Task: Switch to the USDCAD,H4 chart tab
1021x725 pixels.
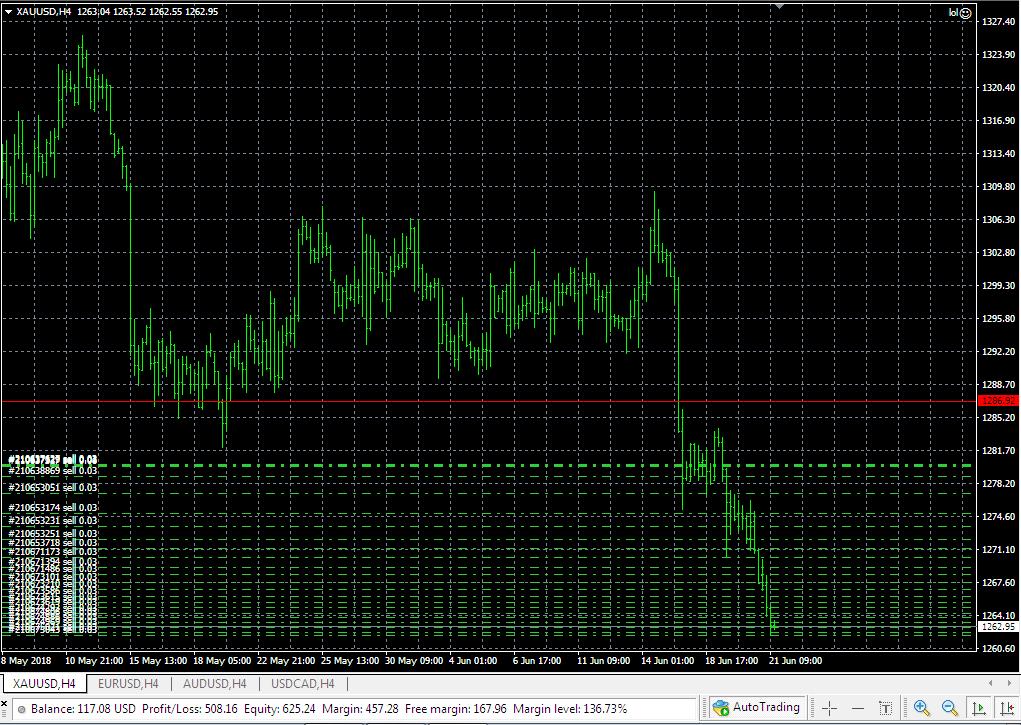Action: tap(303, 683)
